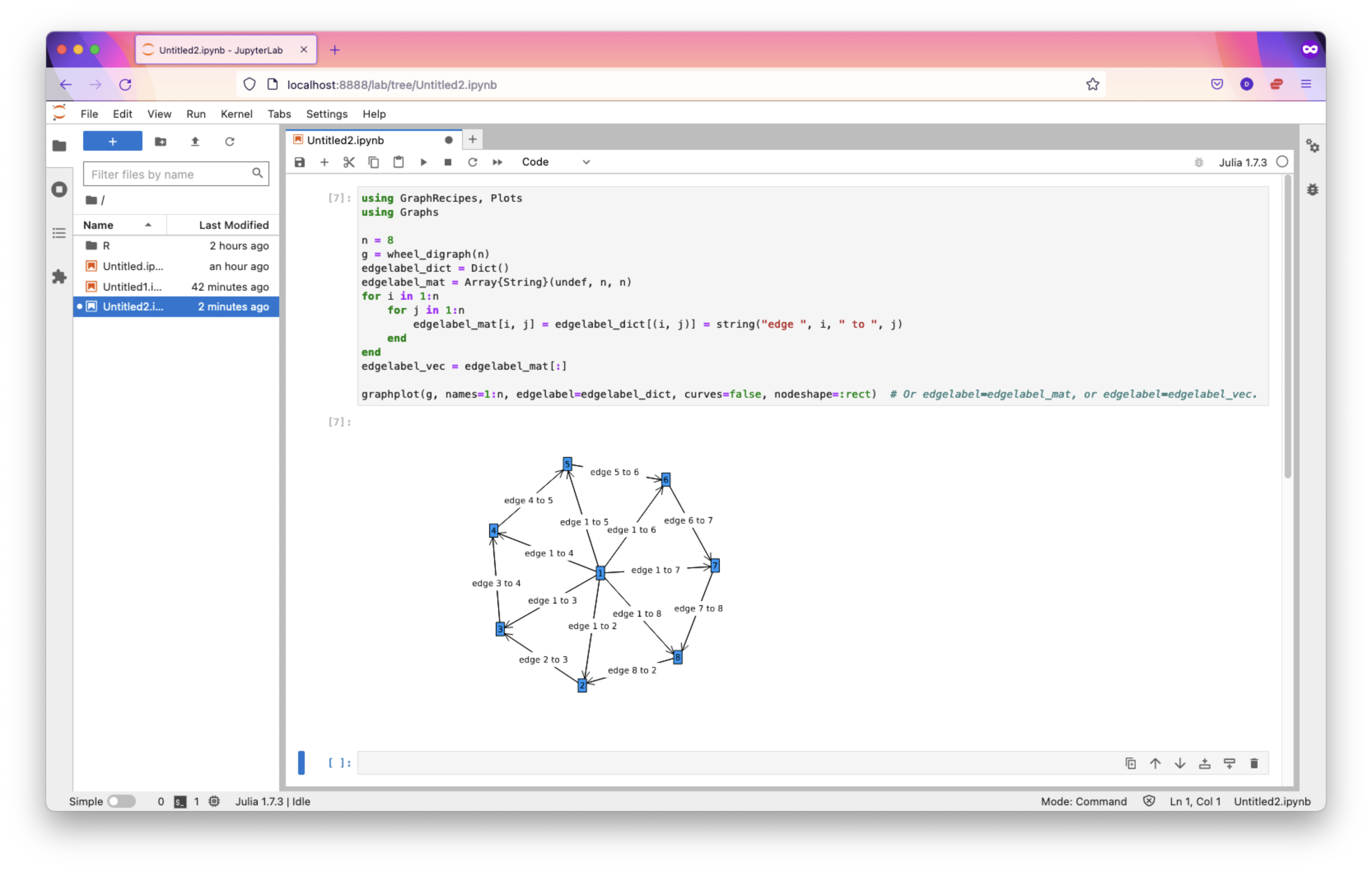This screenshot has width=1372, height=872.
Task: Click the Julia 1.7.3 kernel name
Action: pos(1243,162)
